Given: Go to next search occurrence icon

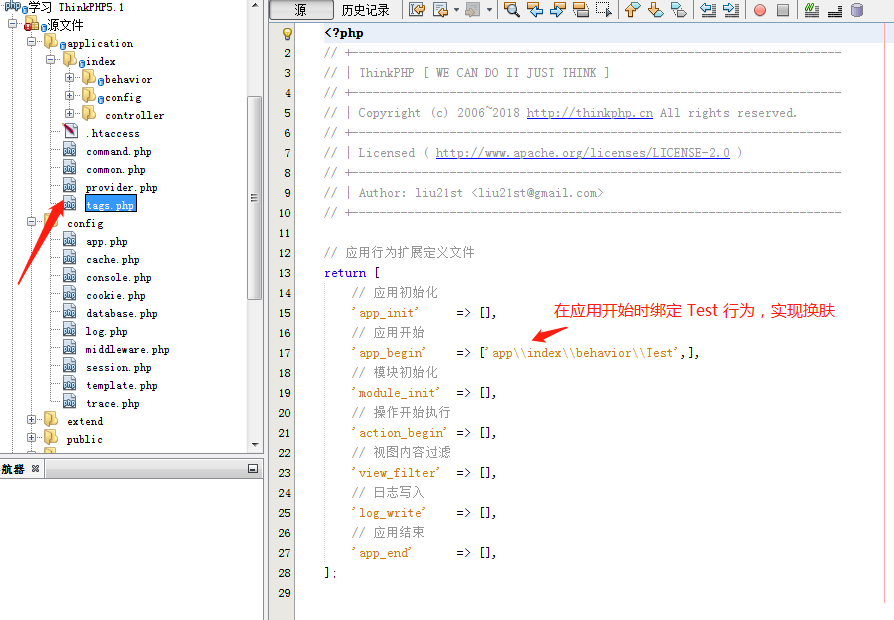Looking at the screenshot, I should pyautogui.click(x=558, y=10).
